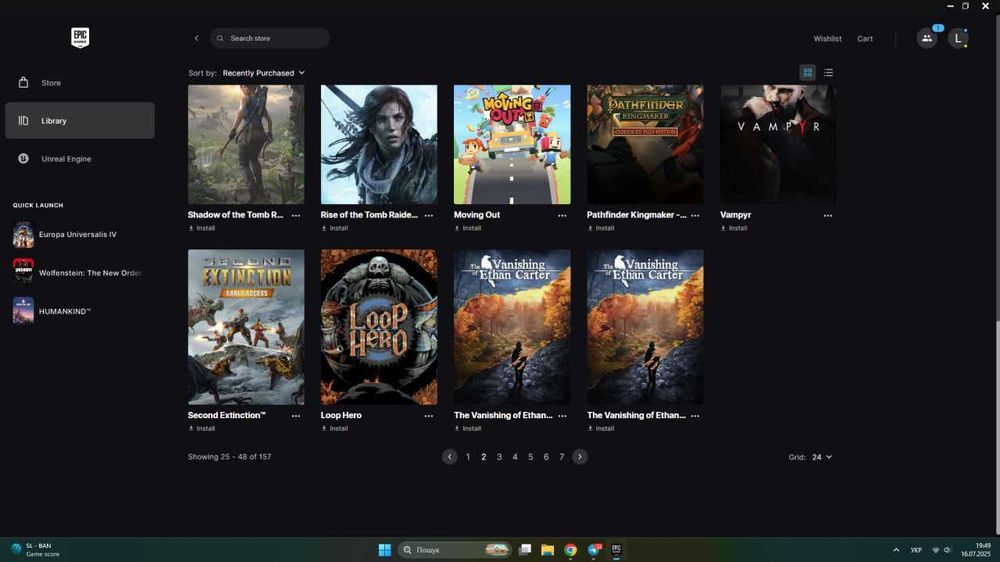Go to page 3
Screen dimensions: 1000x562
coord(499,457)
